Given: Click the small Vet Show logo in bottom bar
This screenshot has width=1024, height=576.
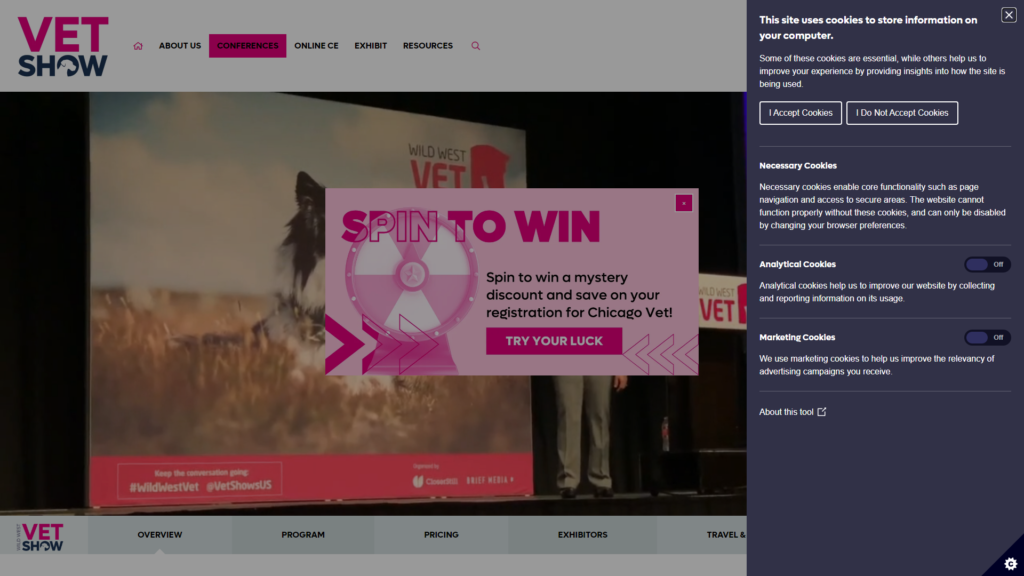Looking at the screenshot, I should point(40,537).
